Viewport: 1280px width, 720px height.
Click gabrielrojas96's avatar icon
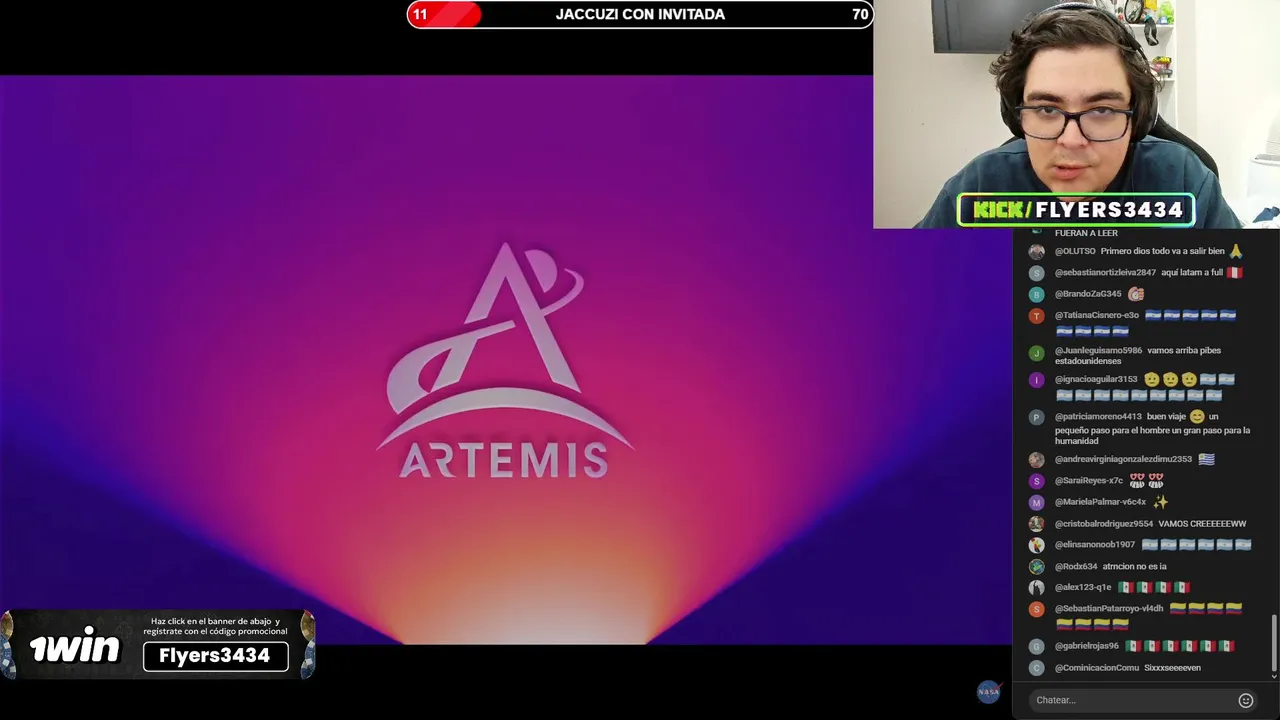click(x=1036, y=646)
